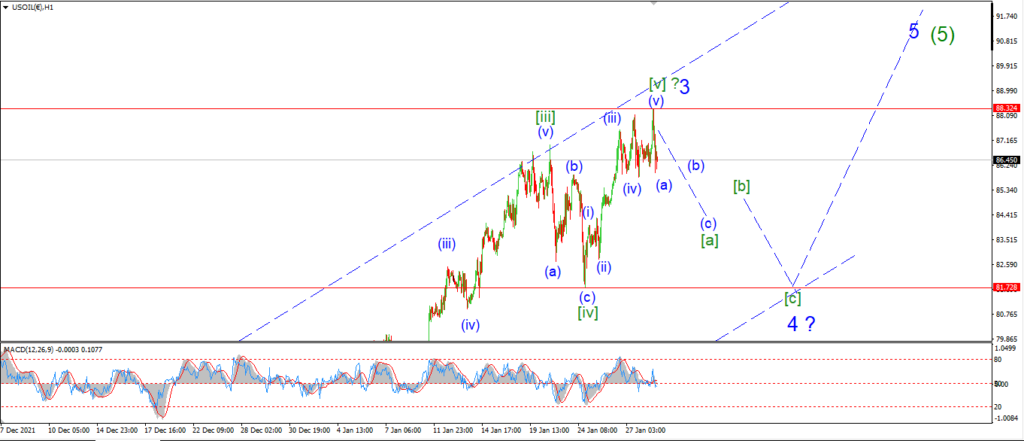Click the red 88.324 price label

1004,108
